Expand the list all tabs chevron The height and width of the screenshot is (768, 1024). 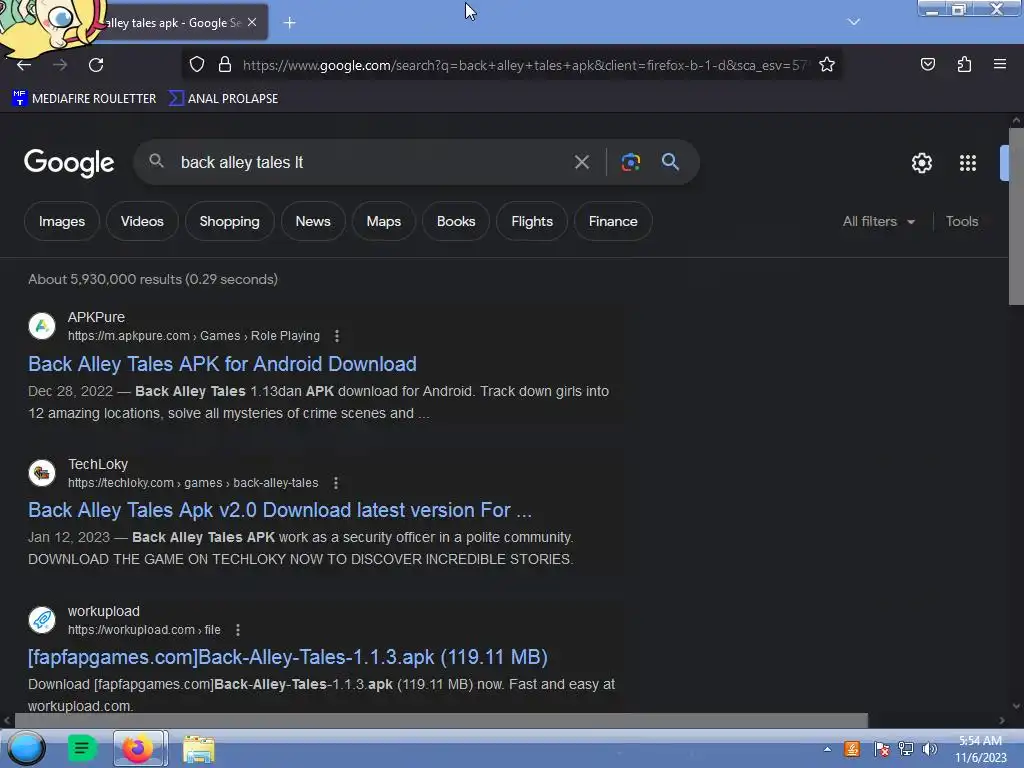tap(854, 22)
